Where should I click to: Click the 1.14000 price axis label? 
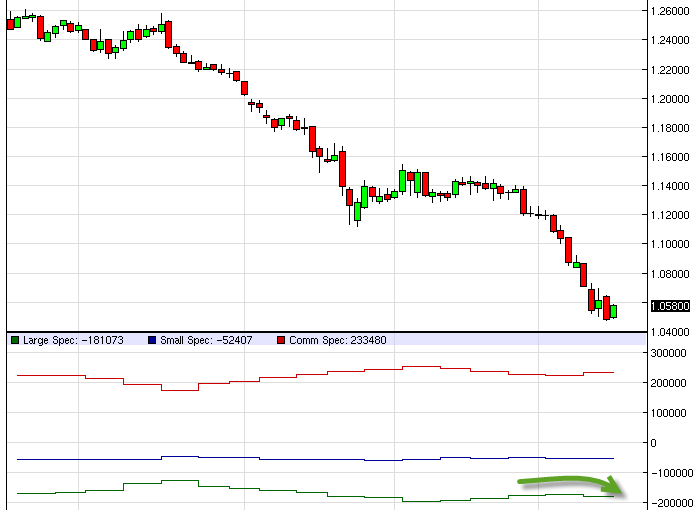pyautogui.click(x=670, y=186)
